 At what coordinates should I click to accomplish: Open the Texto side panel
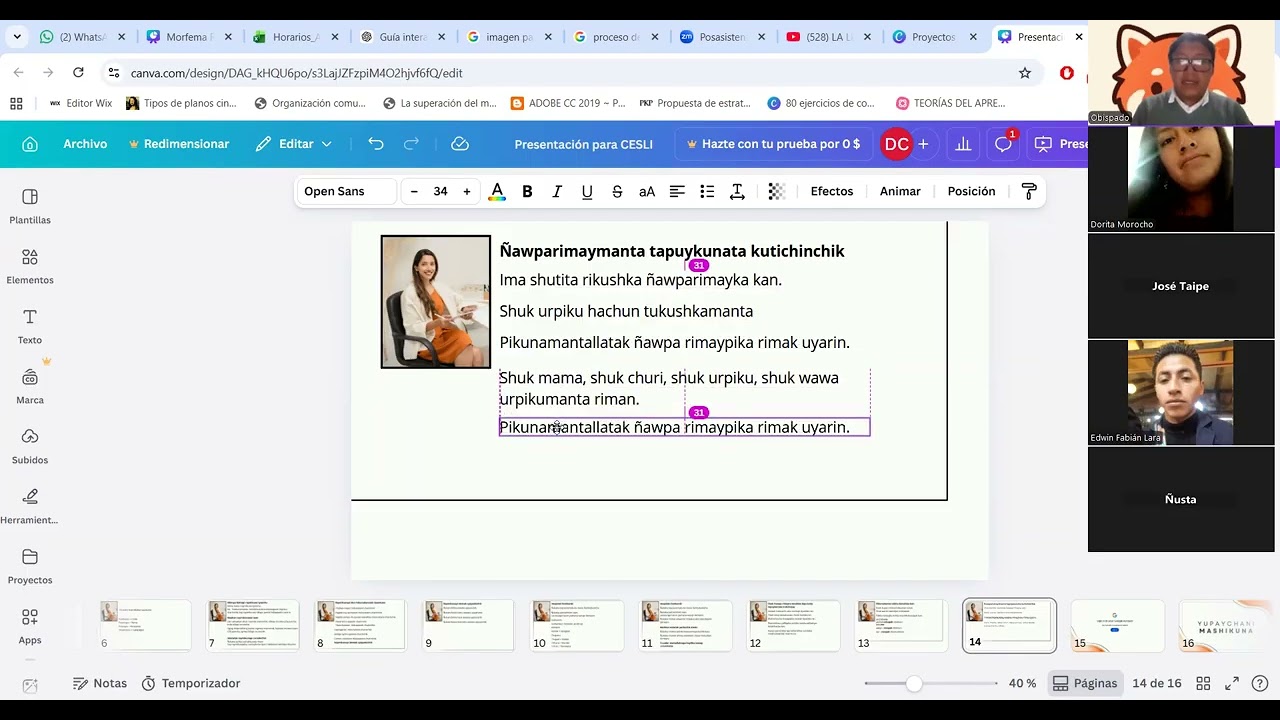tap(30, 326)
